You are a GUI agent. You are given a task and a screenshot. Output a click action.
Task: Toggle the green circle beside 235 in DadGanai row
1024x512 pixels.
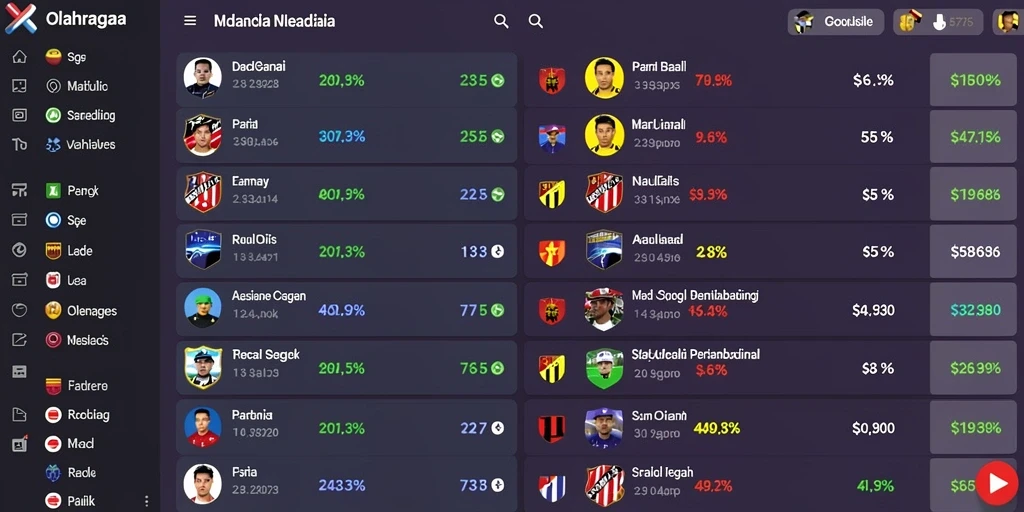498,80
